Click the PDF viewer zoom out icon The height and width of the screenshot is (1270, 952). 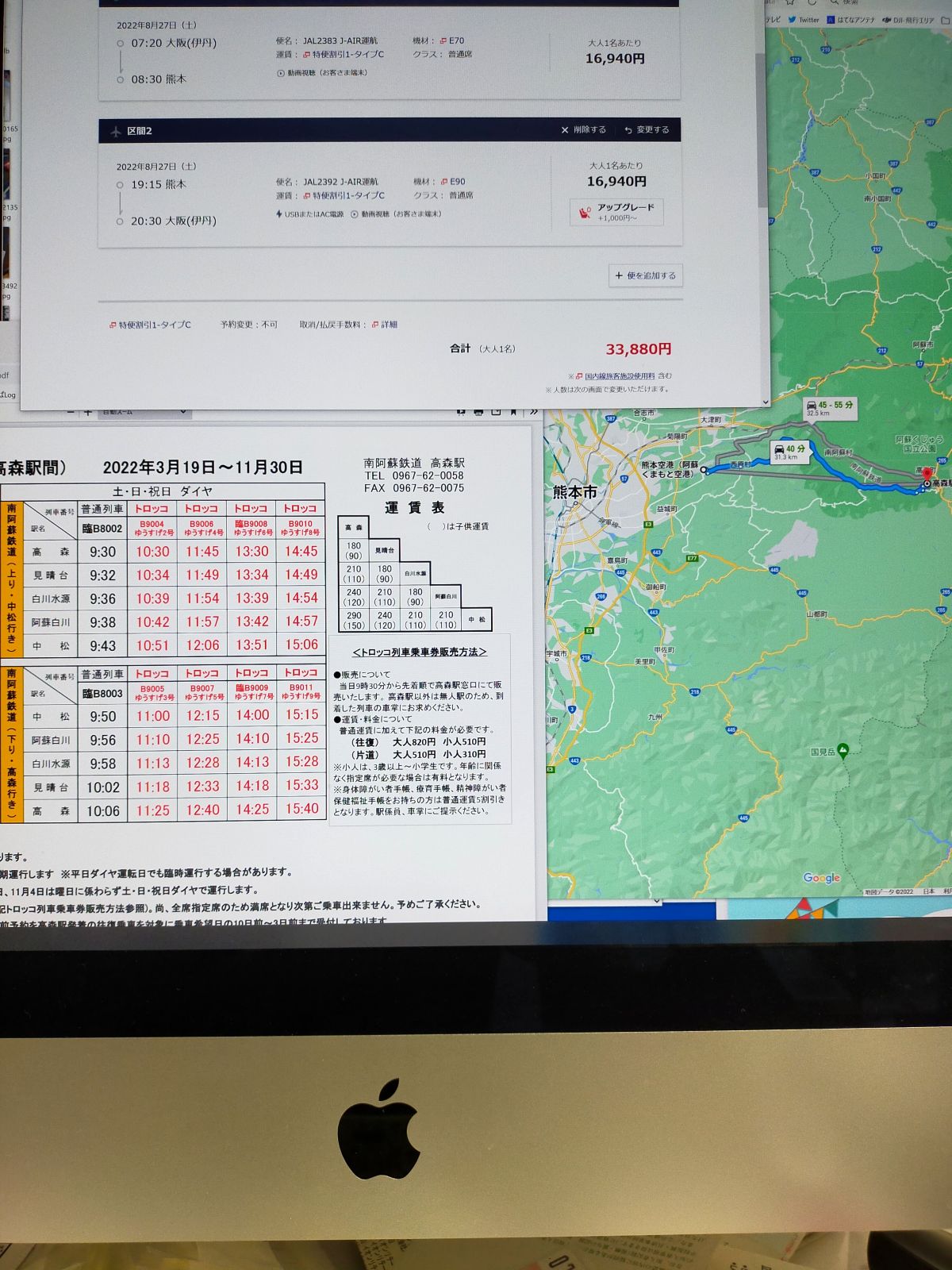click(x=69, y=412)
